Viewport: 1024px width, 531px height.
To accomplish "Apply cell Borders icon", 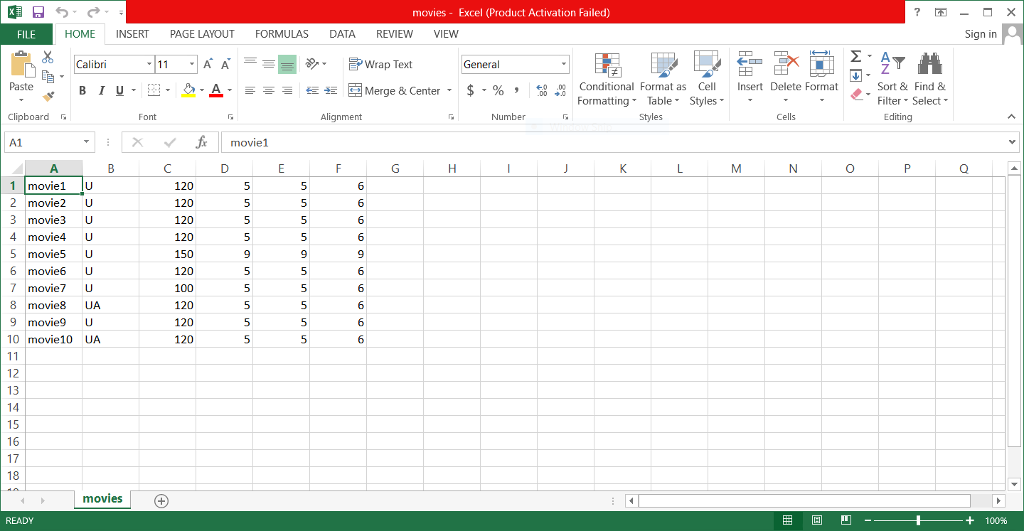I will click(x=154, y=90).
